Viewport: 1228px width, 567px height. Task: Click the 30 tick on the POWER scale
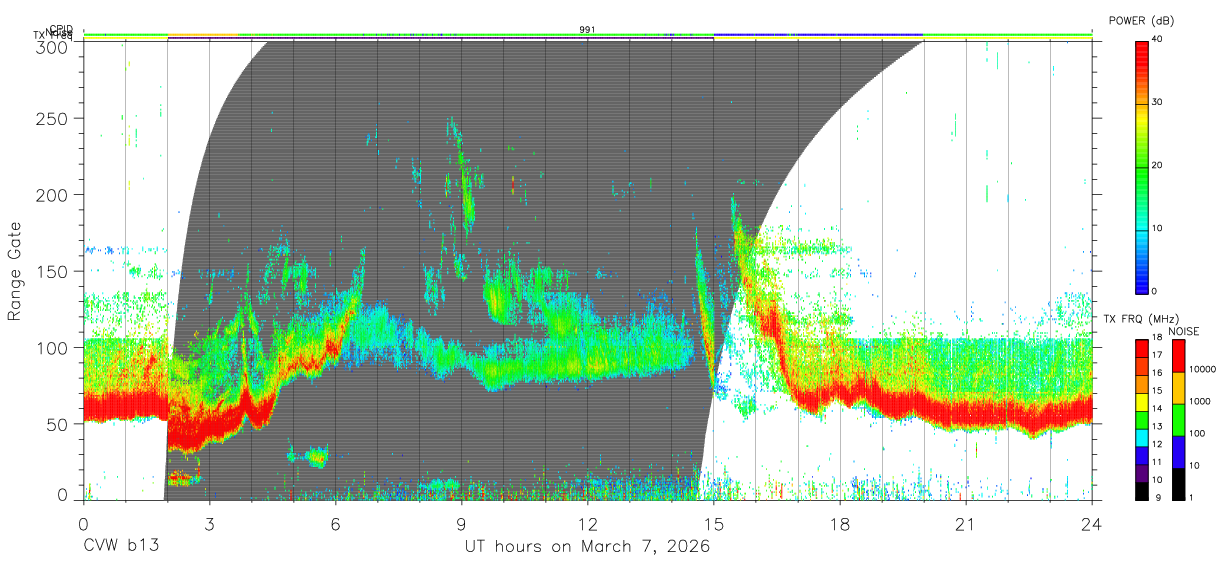coord(1159,102)
